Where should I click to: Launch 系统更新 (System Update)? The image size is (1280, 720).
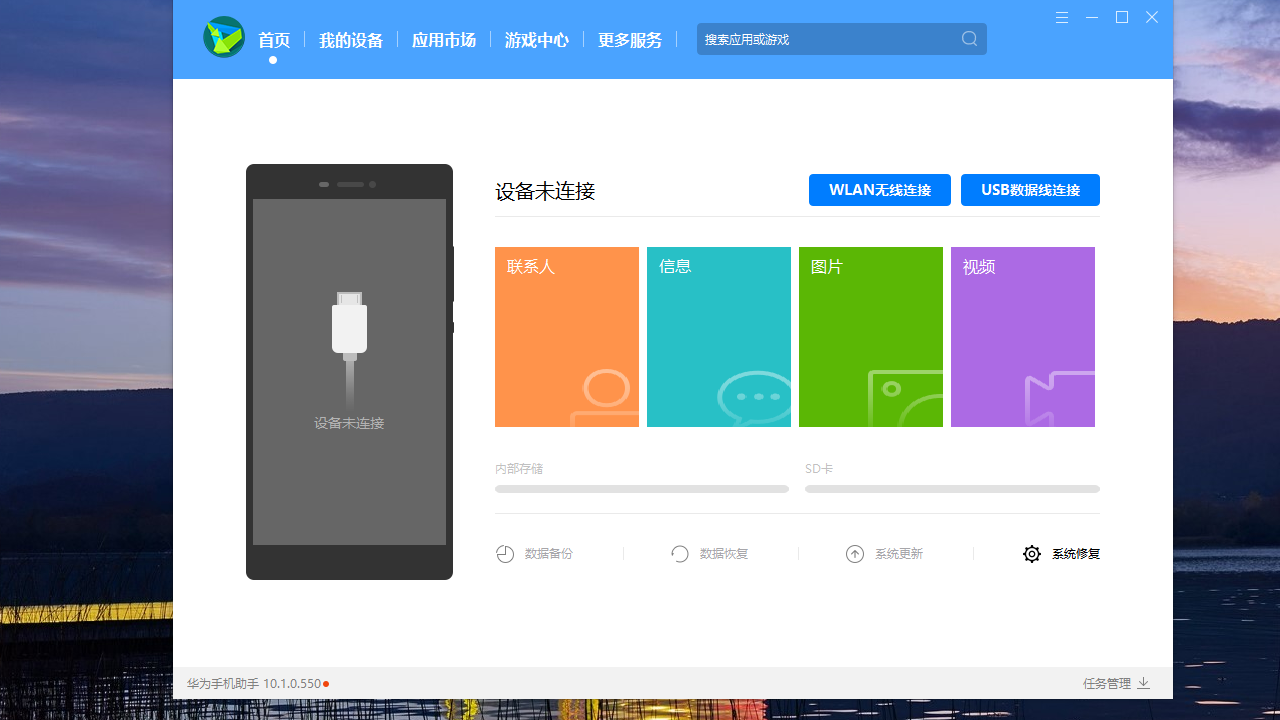885,553
